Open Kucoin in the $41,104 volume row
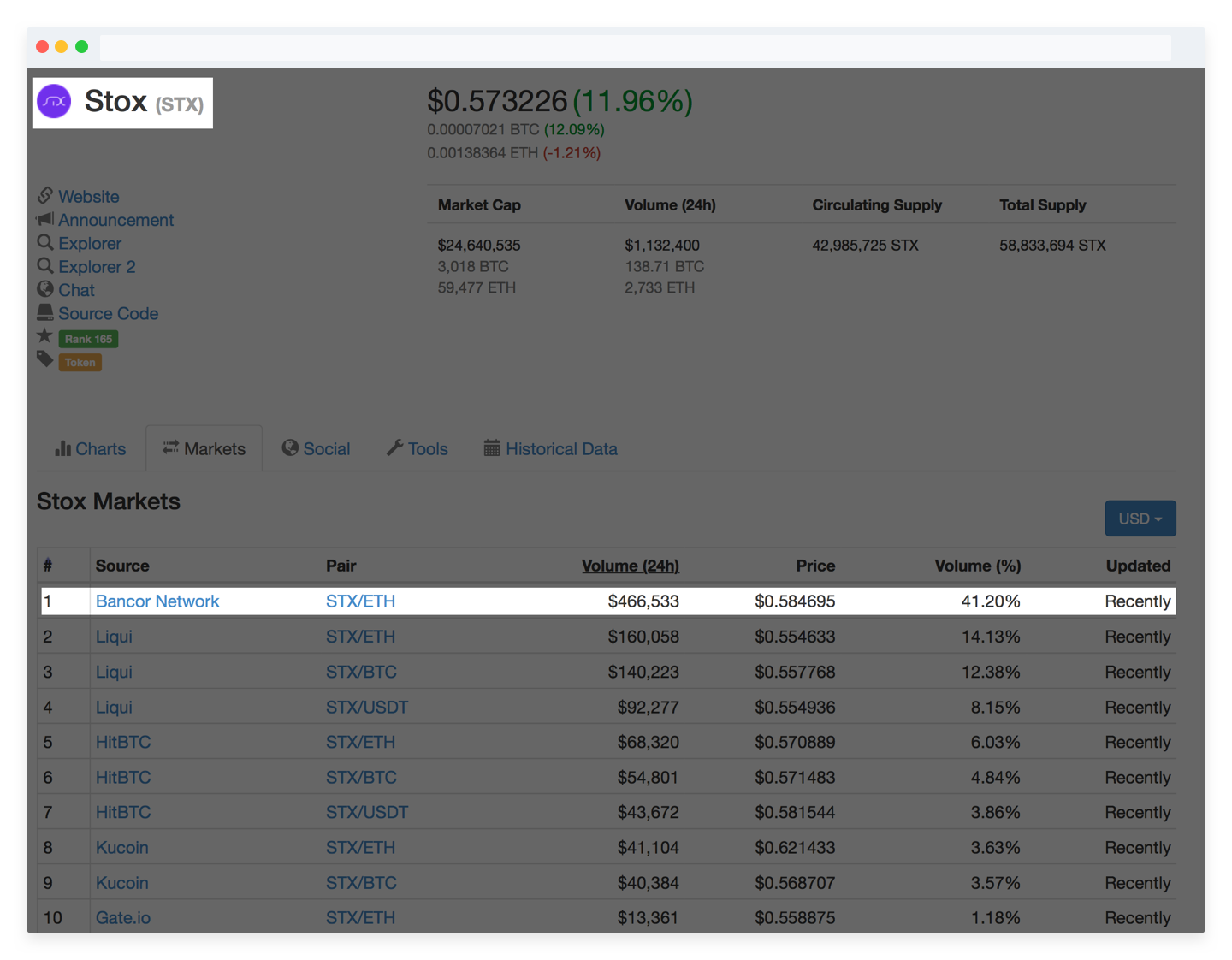This screenshot has height=960, width=1232. (x=122, y=847)
